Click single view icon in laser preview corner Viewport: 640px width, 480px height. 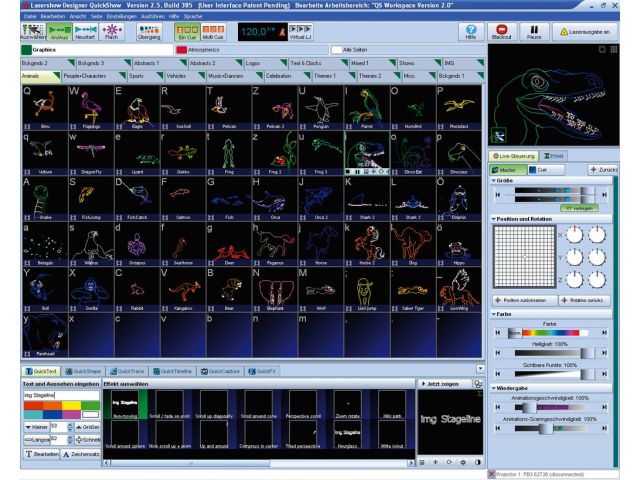[602, 49]
